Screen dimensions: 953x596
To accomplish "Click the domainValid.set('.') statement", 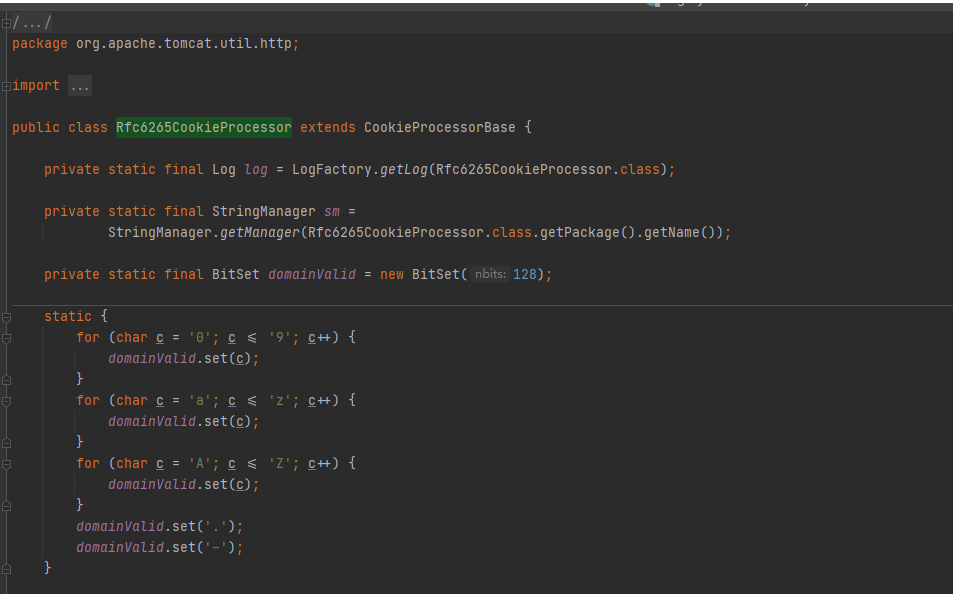I will [159, 526].
